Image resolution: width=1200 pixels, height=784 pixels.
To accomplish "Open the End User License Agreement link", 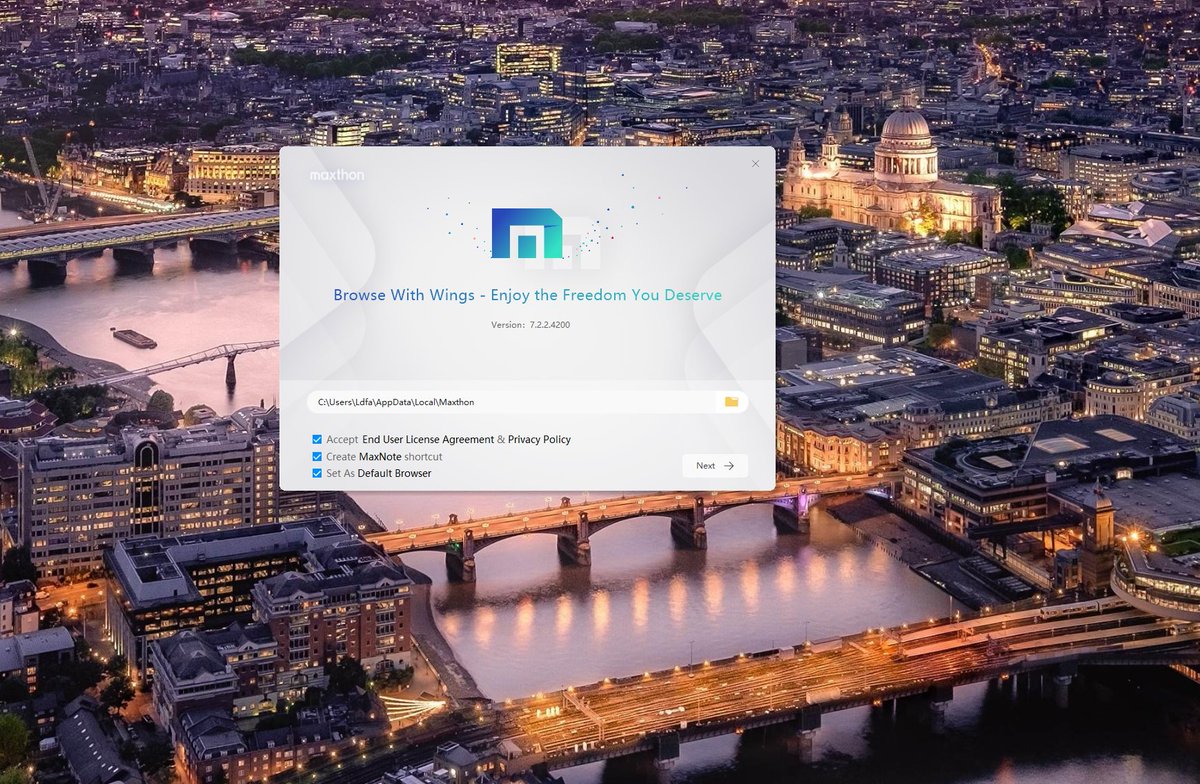I will tap(428, 439).
